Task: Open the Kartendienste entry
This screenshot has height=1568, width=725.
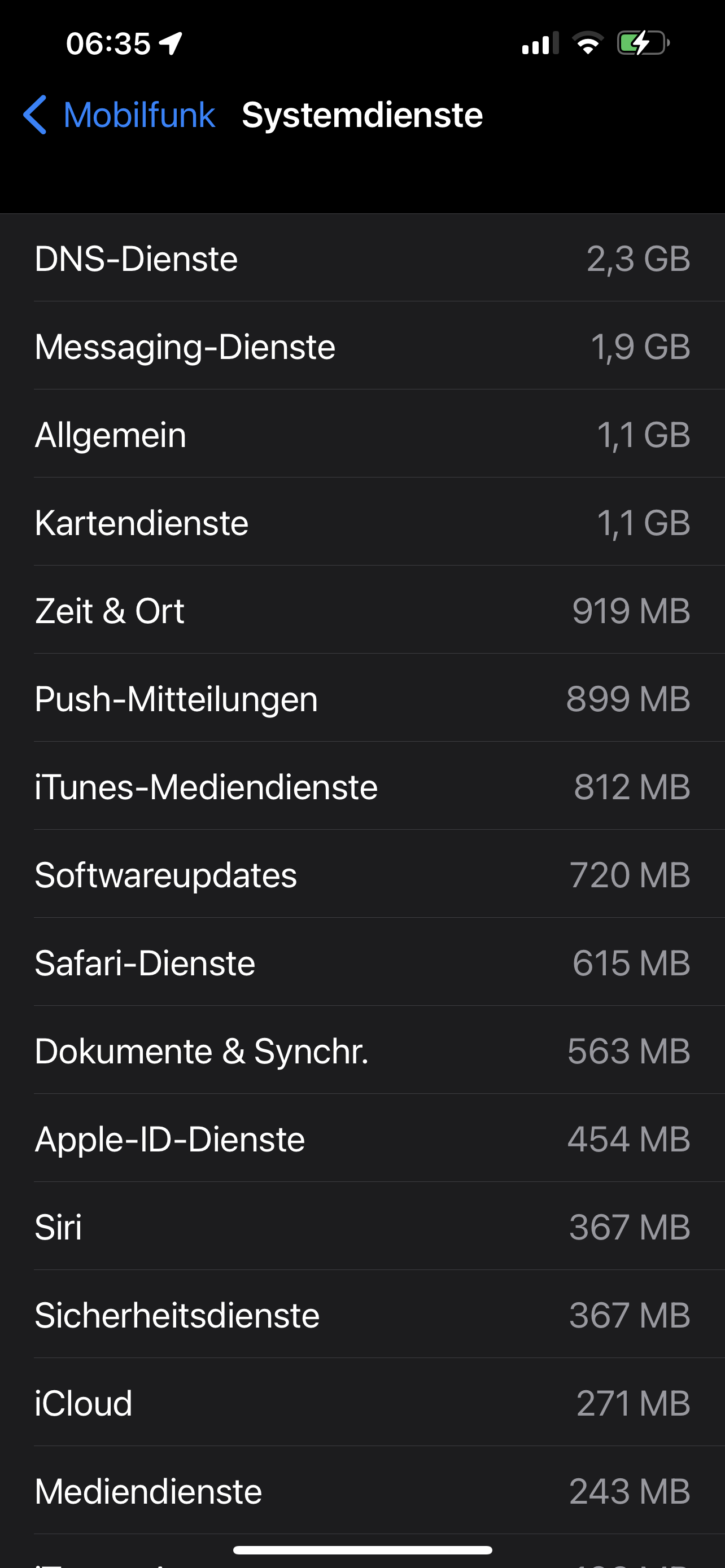Action: 362,522
